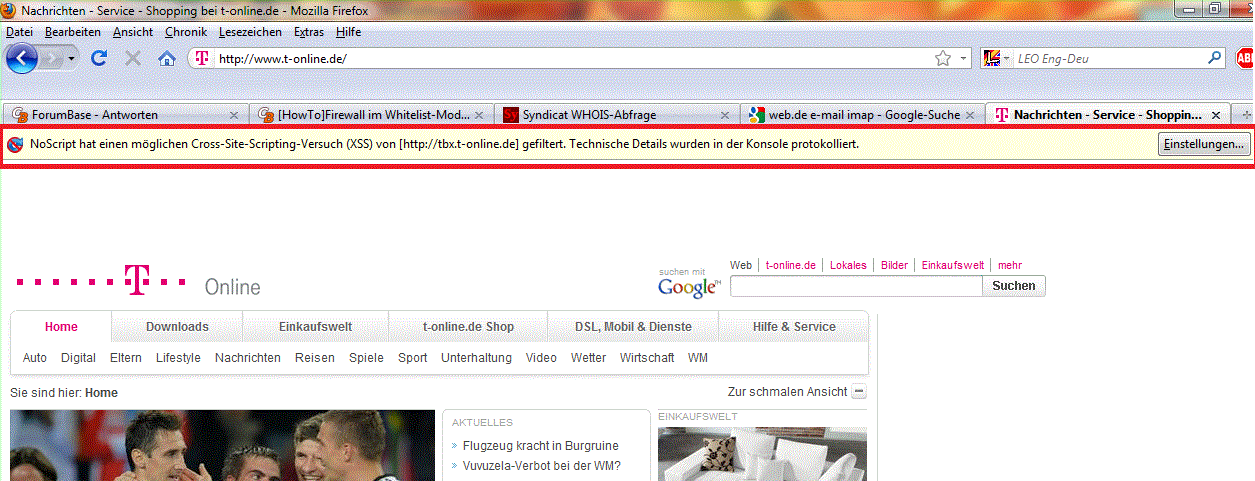Open the Auto subnavigation link
This screenshot has width=1255, height=481.
pyautogui.click(x=35, y=357)
